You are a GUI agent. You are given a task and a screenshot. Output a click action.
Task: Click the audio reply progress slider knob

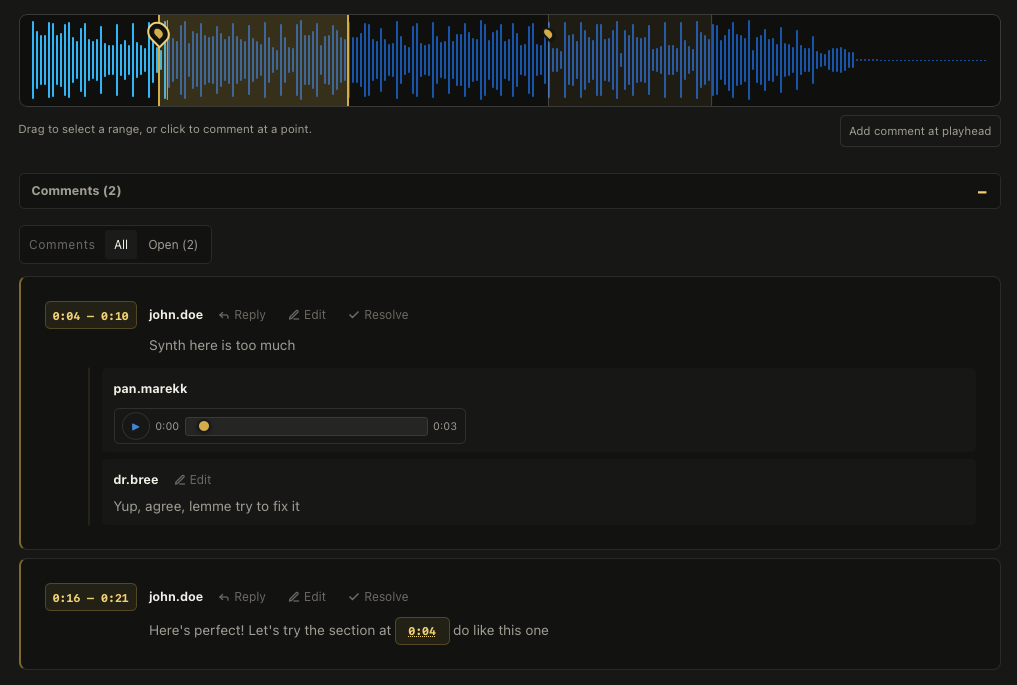(x=204, y=426)
